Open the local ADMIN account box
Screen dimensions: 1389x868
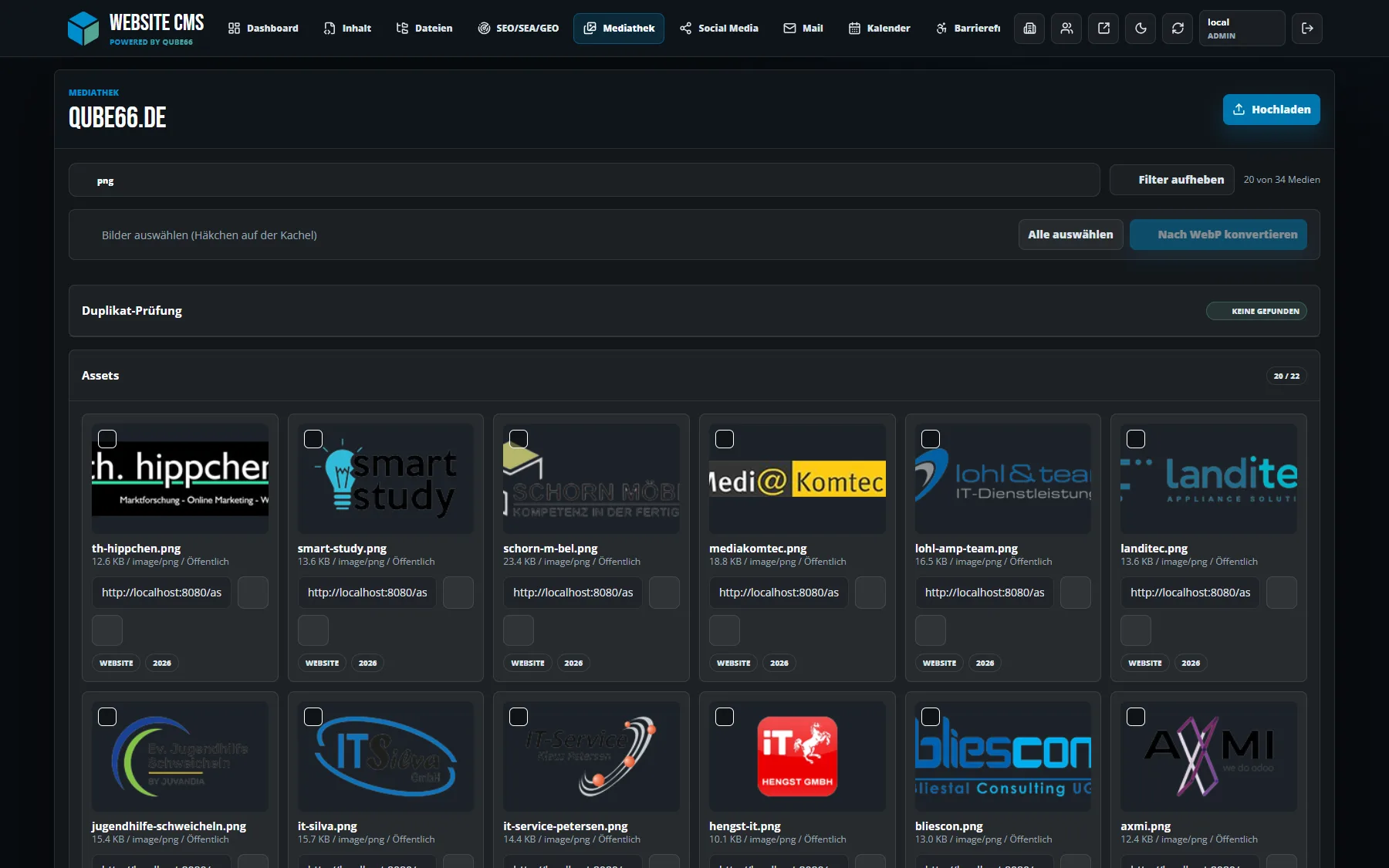[1242, 29]
